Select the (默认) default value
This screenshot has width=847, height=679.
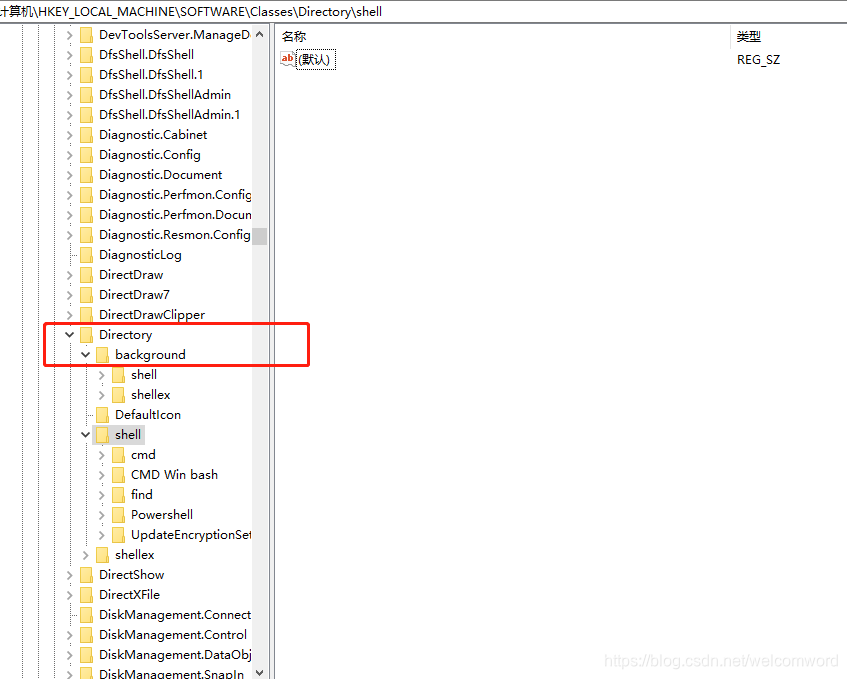pyautogui.click(x=315, y=59)
